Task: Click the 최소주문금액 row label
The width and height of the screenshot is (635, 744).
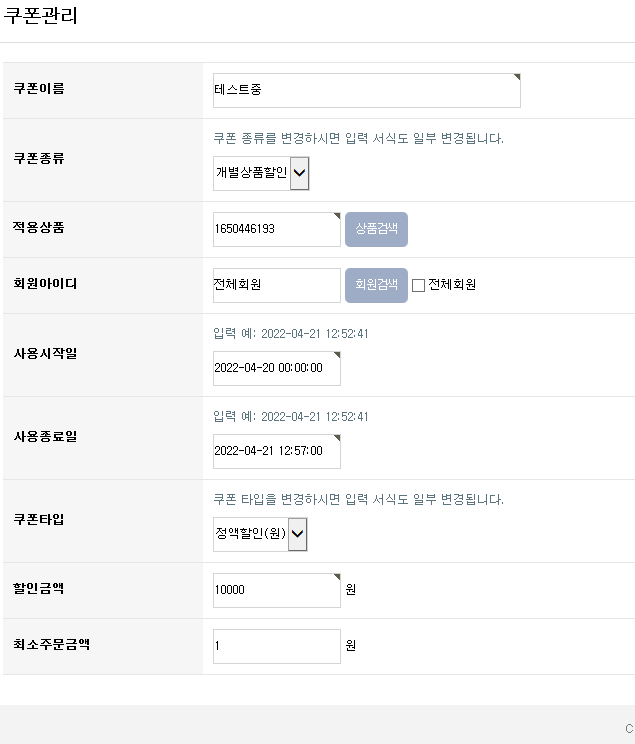Action: tap(52, 644)
